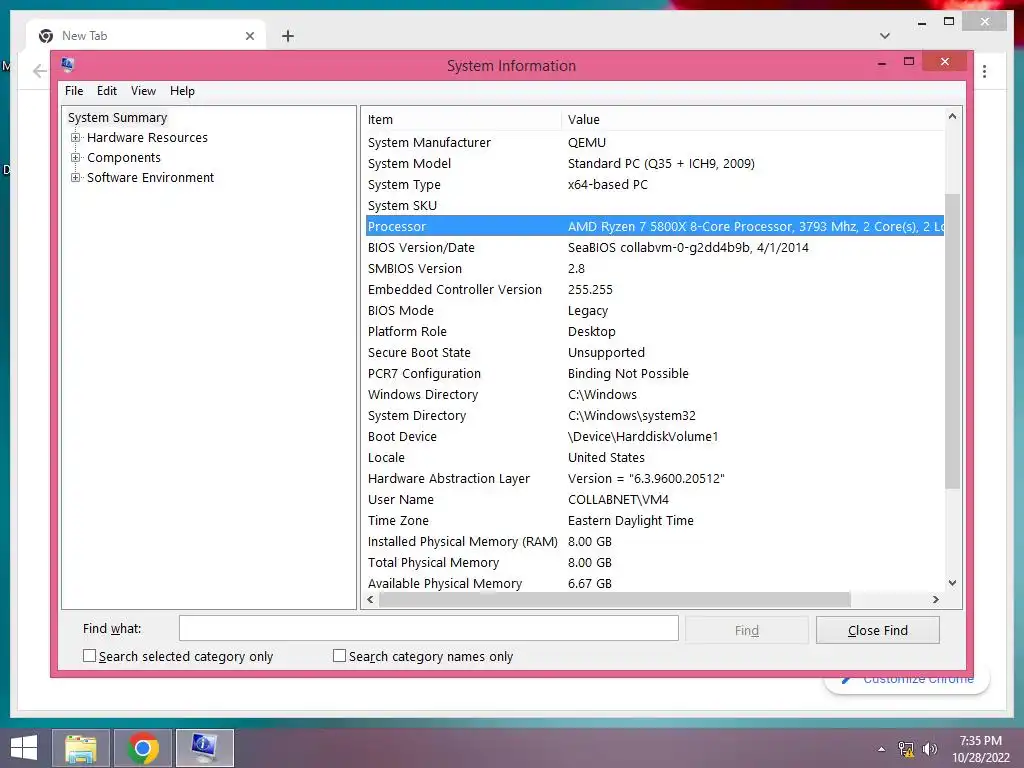Select the Embedded Controller Version row

click(x=654, y=289)
